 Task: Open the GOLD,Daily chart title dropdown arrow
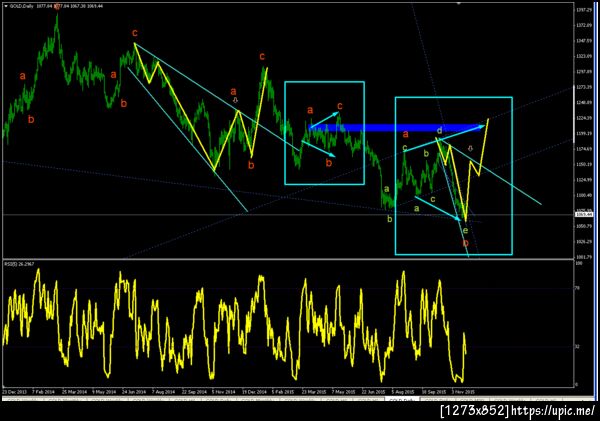pos(5,6)
